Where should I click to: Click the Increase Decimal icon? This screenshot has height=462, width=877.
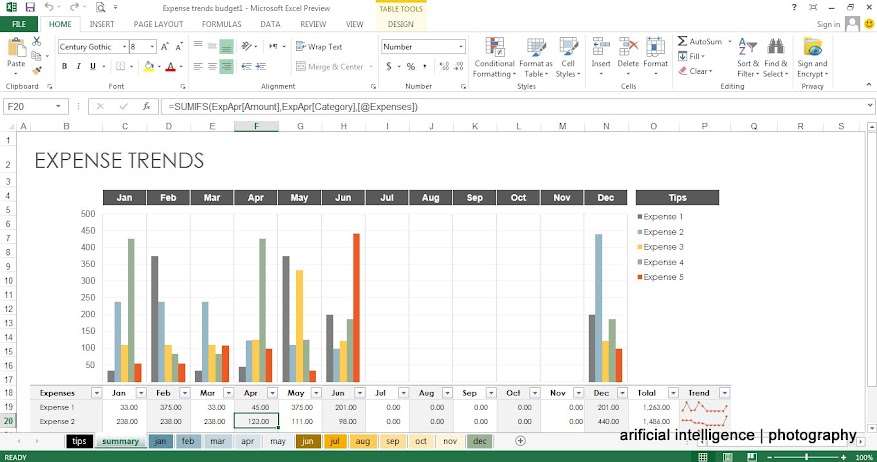[444, 67]
